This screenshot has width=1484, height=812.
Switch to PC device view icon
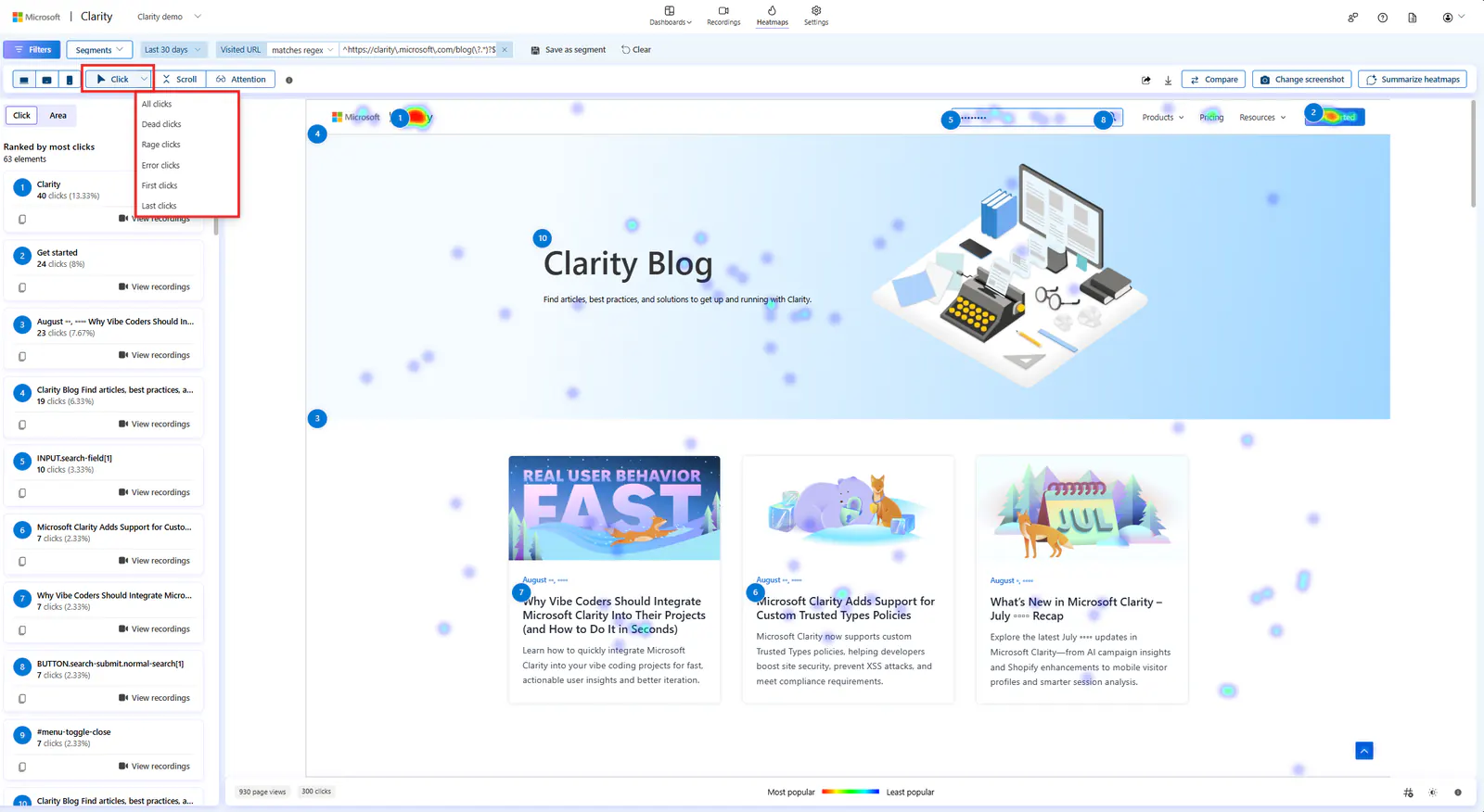pos(24,80)
